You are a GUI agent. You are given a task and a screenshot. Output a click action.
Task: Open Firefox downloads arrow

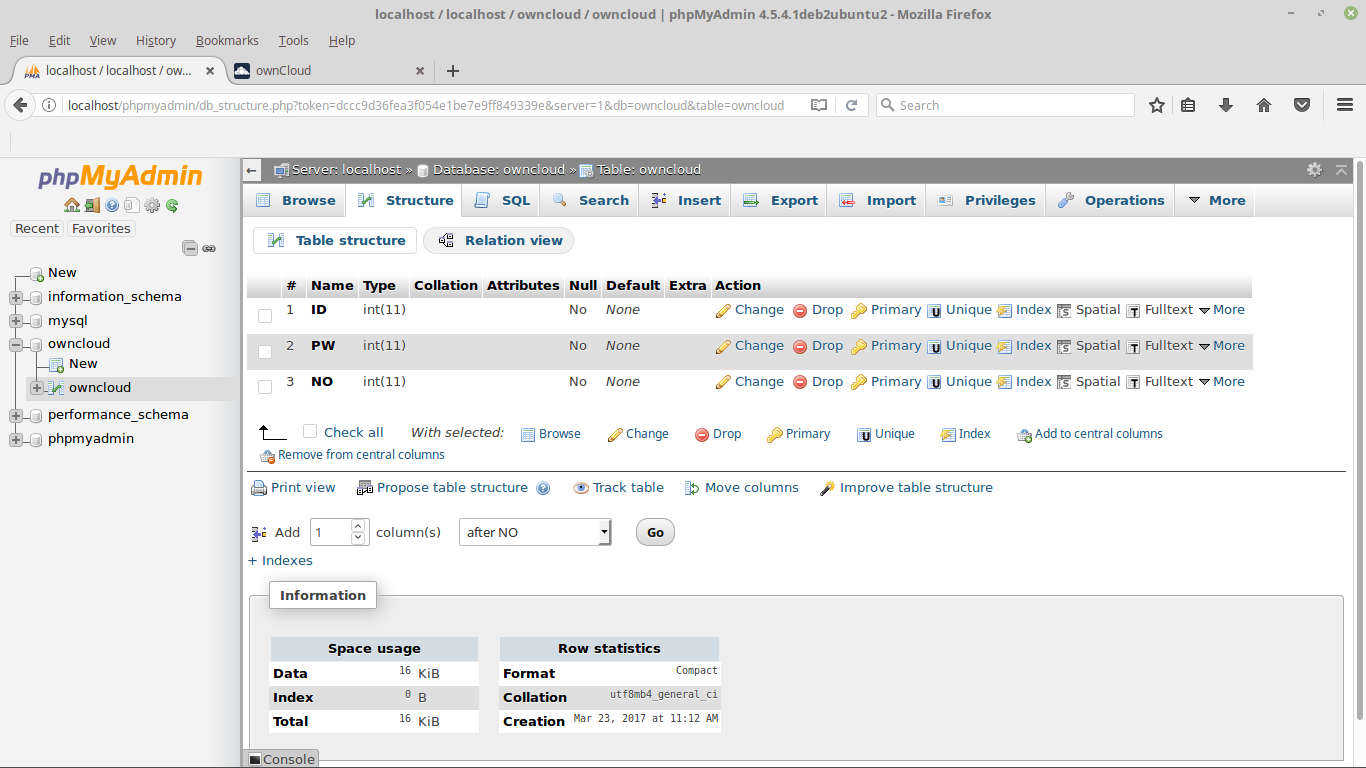1226,105
